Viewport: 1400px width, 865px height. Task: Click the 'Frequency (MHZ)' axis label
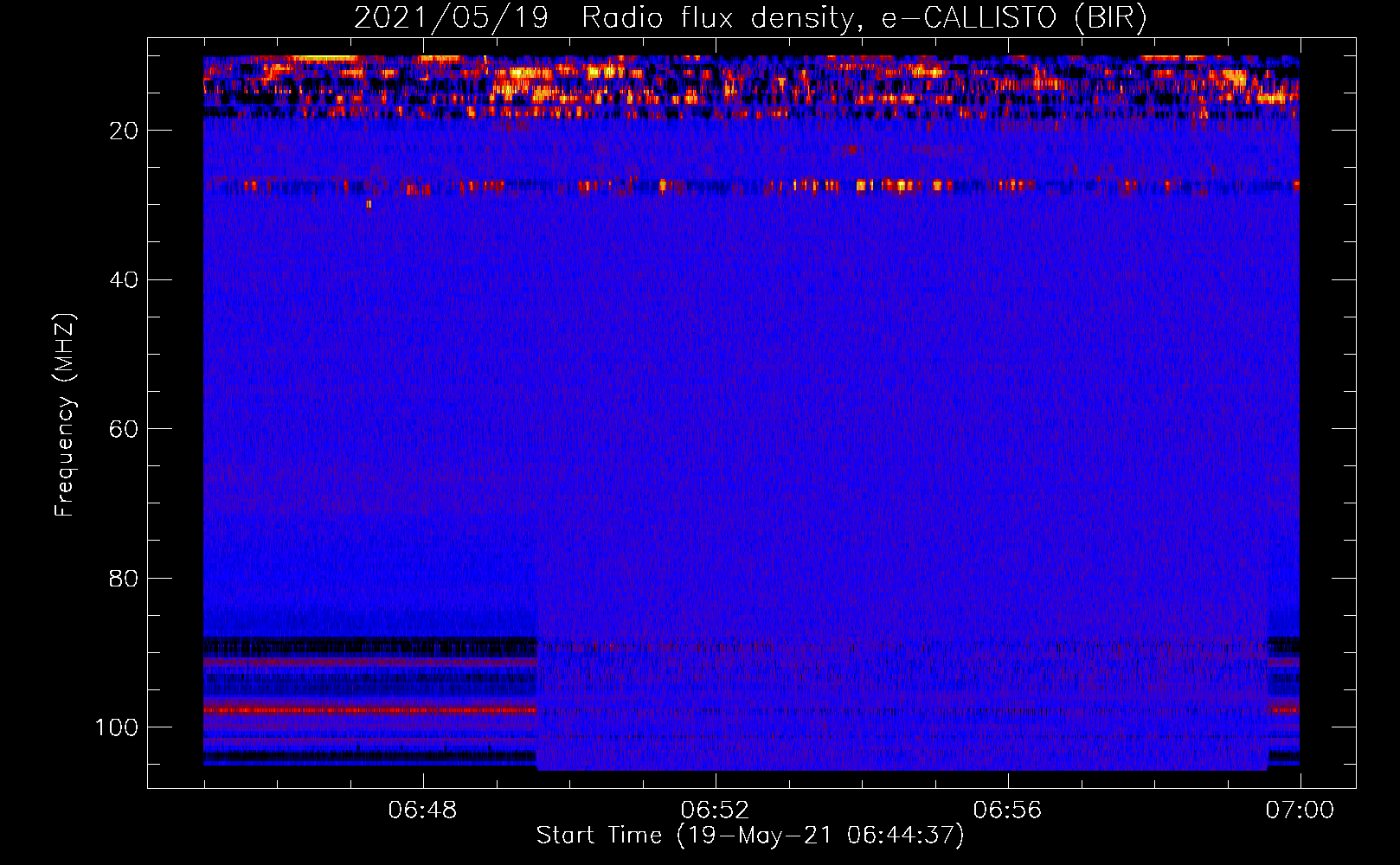(x=65, y=415)
